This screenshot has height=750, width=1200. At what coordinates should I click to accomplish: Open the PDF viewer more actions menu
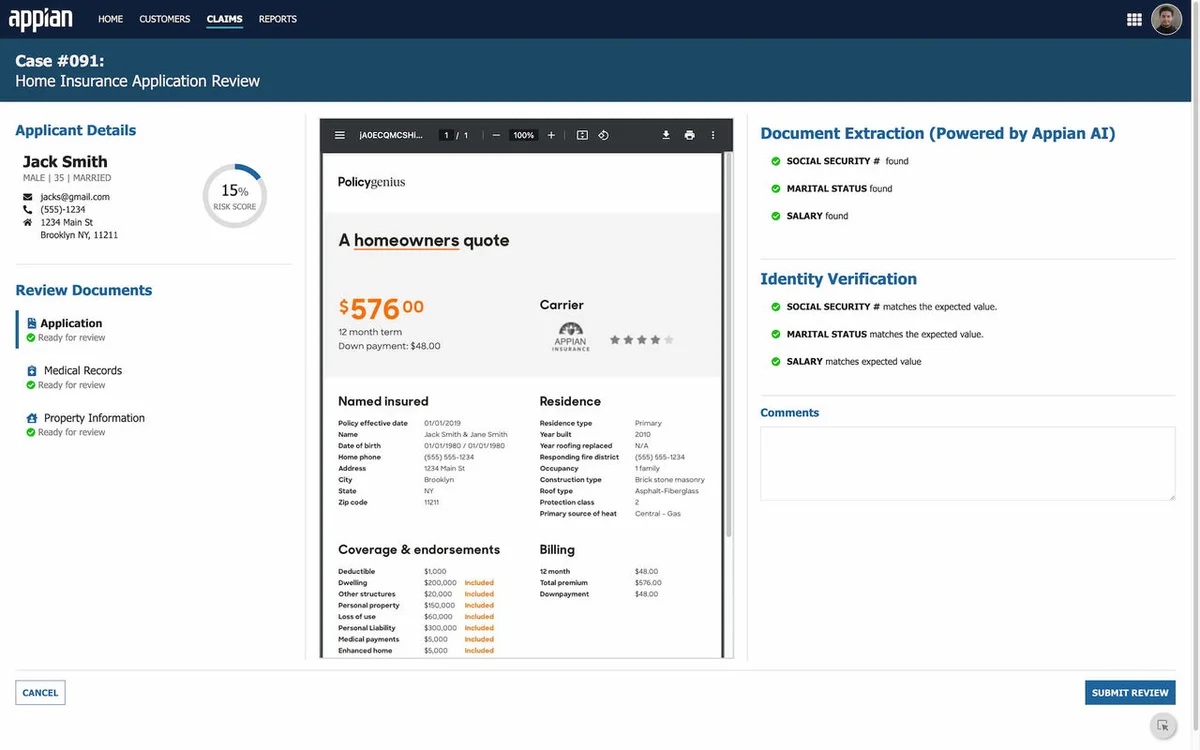713,135
